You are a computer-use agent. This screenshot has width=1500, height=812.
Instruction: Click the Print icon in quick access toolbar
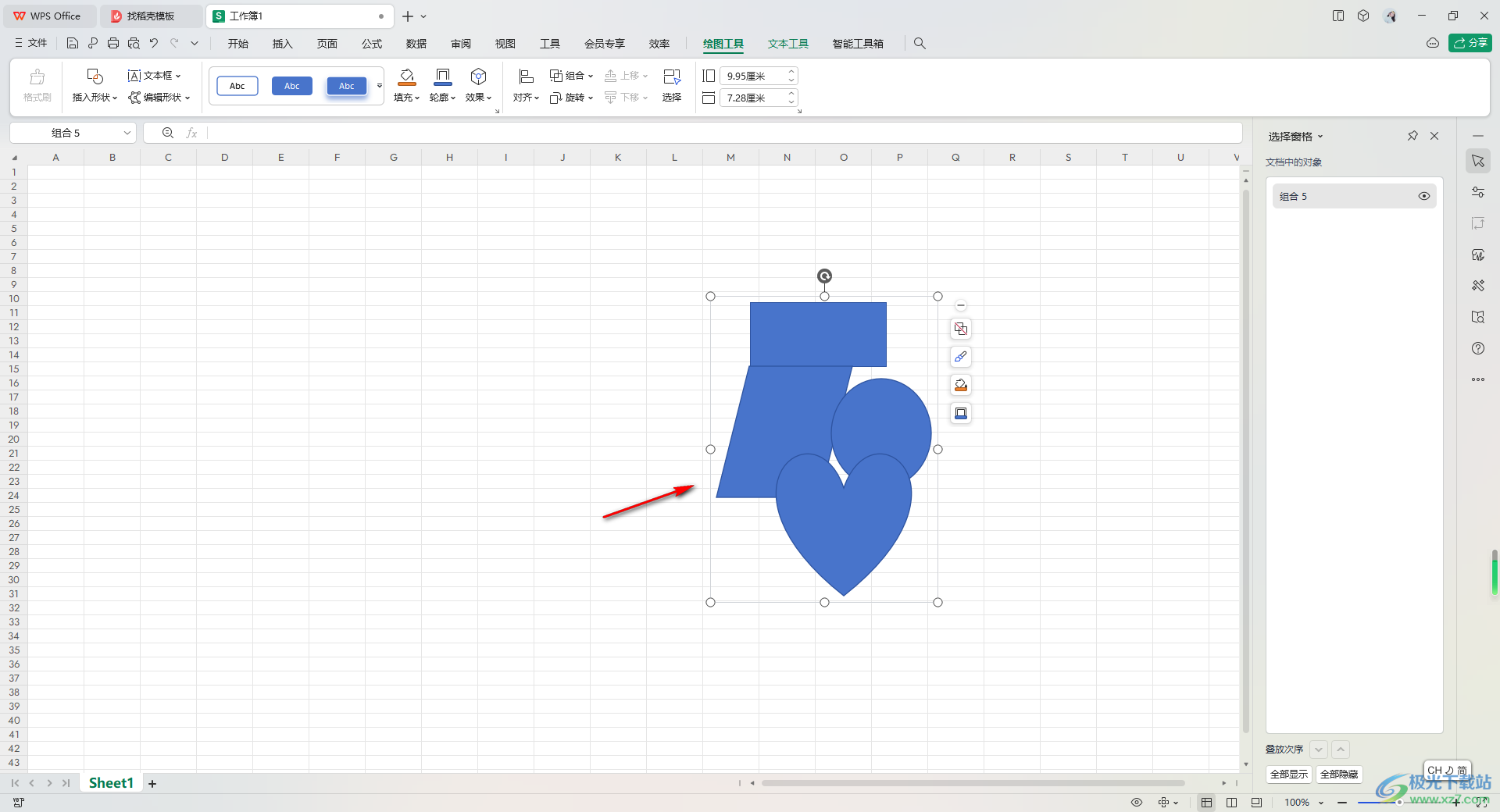pos(113,44)
